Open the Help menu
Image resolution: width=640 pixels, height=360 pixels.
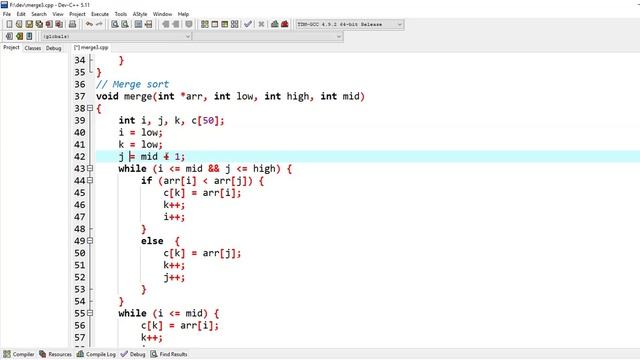183,14
